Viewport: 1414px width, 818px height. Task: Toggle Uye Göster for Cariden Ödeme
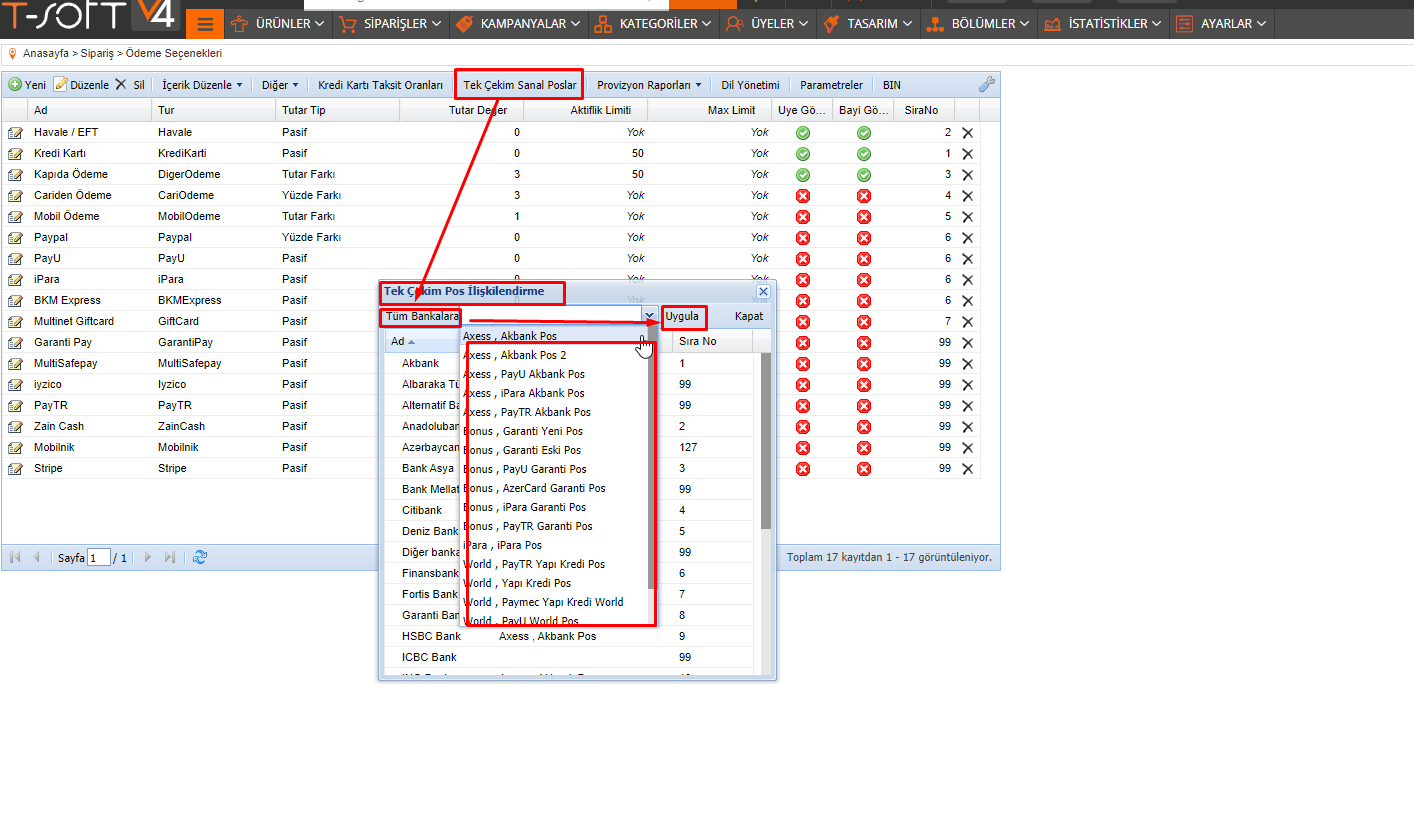point(802,195)
